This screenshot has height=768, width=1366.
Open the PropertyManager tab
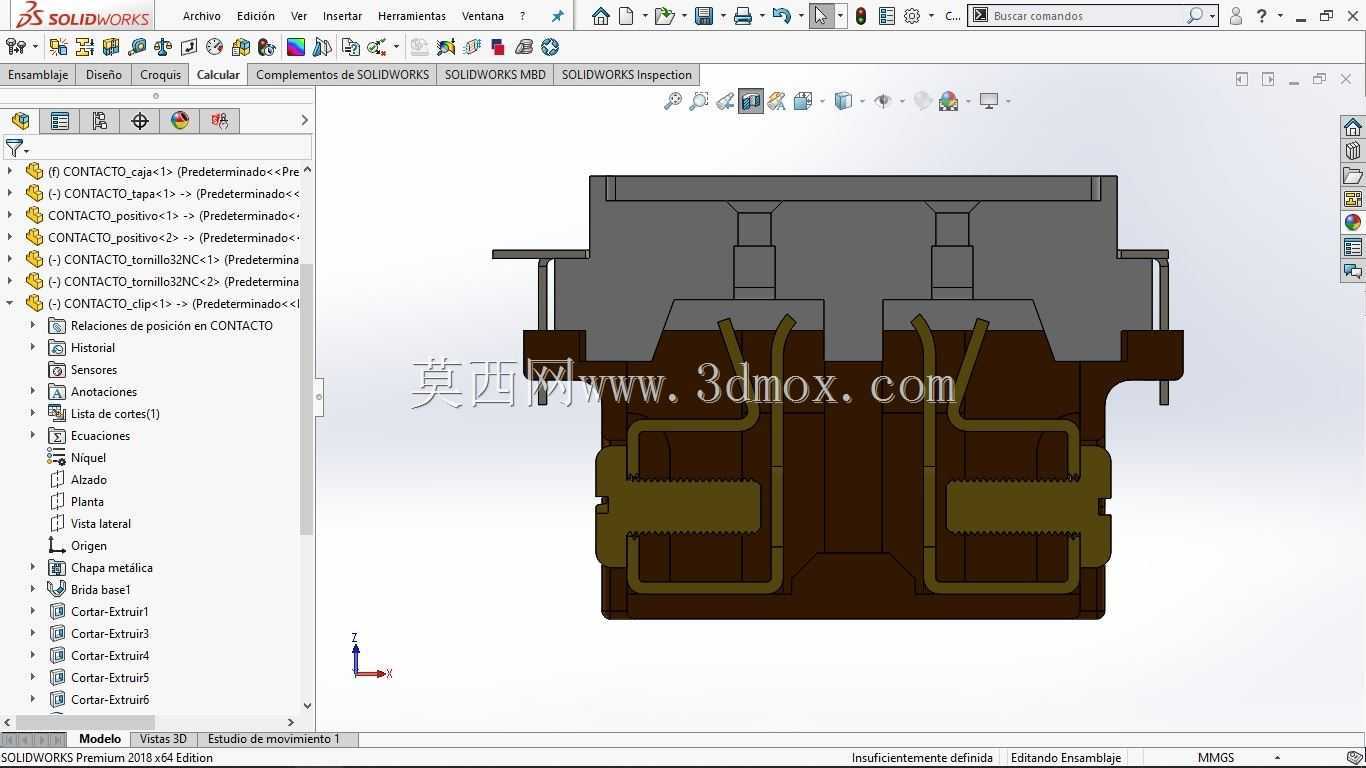click(x=60, y=121)
